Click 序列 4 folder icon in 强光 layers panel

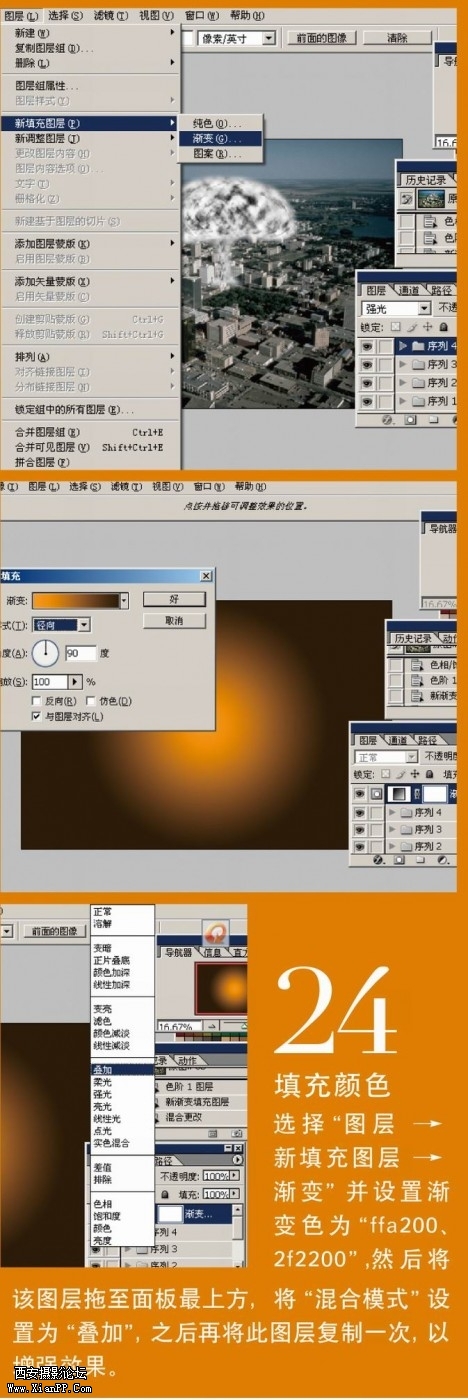tap(419, 346)
